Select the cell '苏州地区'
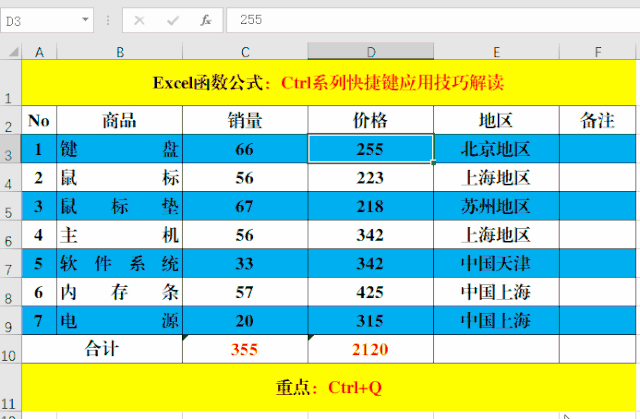Screen dimensions: 640x419 tap(496, 206)
